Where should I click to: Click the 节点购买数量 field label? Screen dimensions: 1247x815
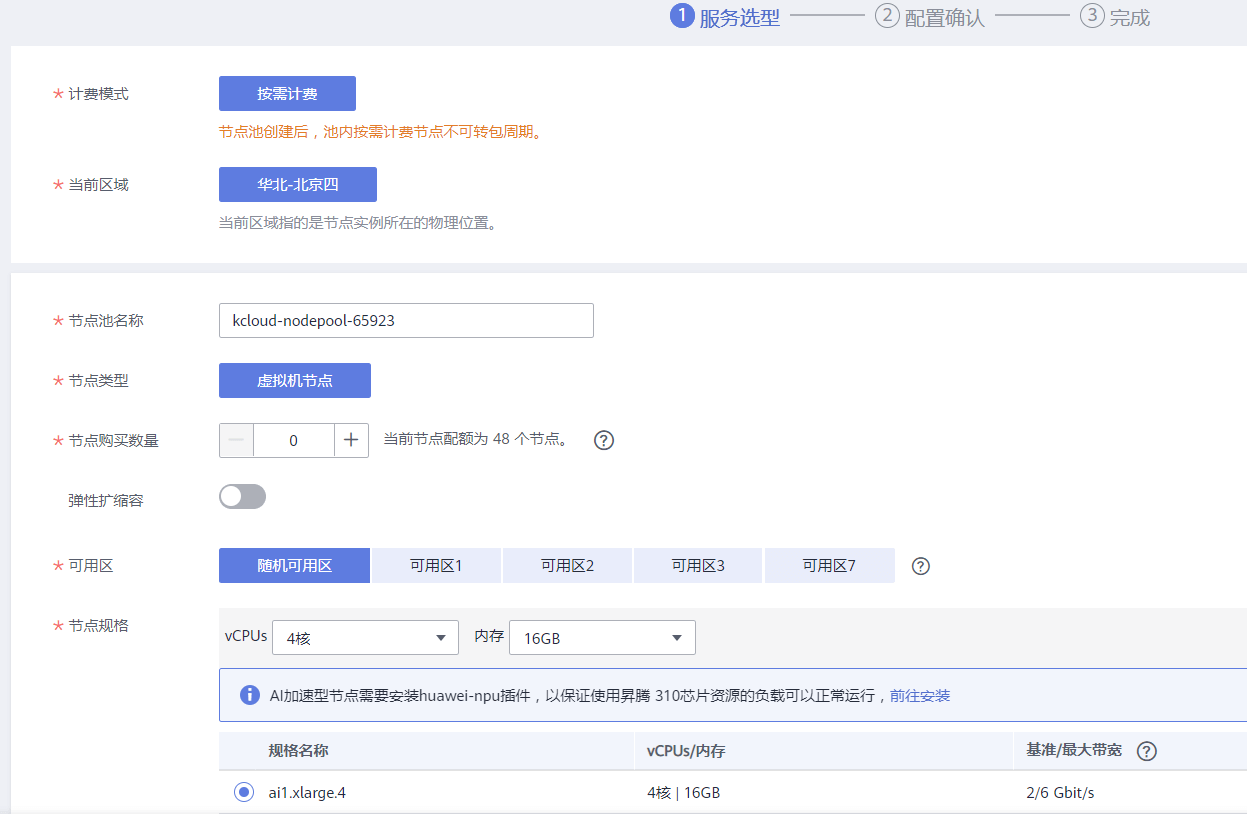(113, 440)
